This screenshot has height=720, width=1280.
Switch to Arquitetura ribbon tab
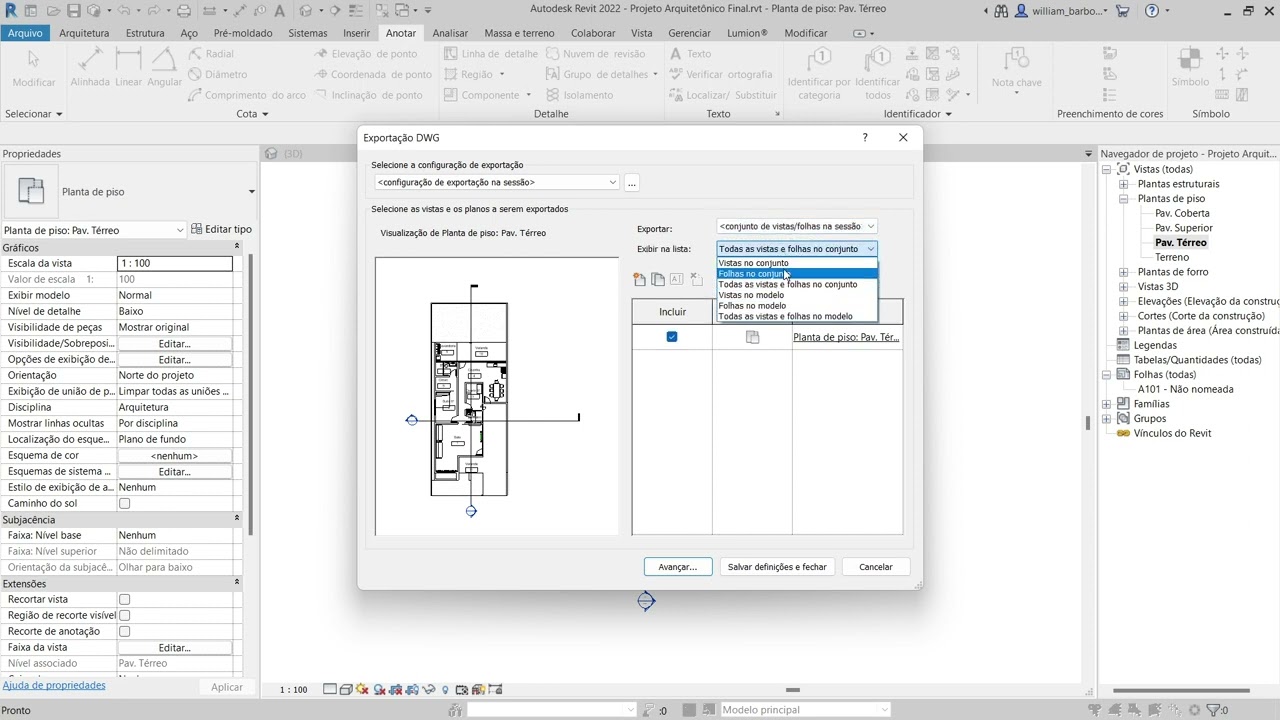[84, 33]
